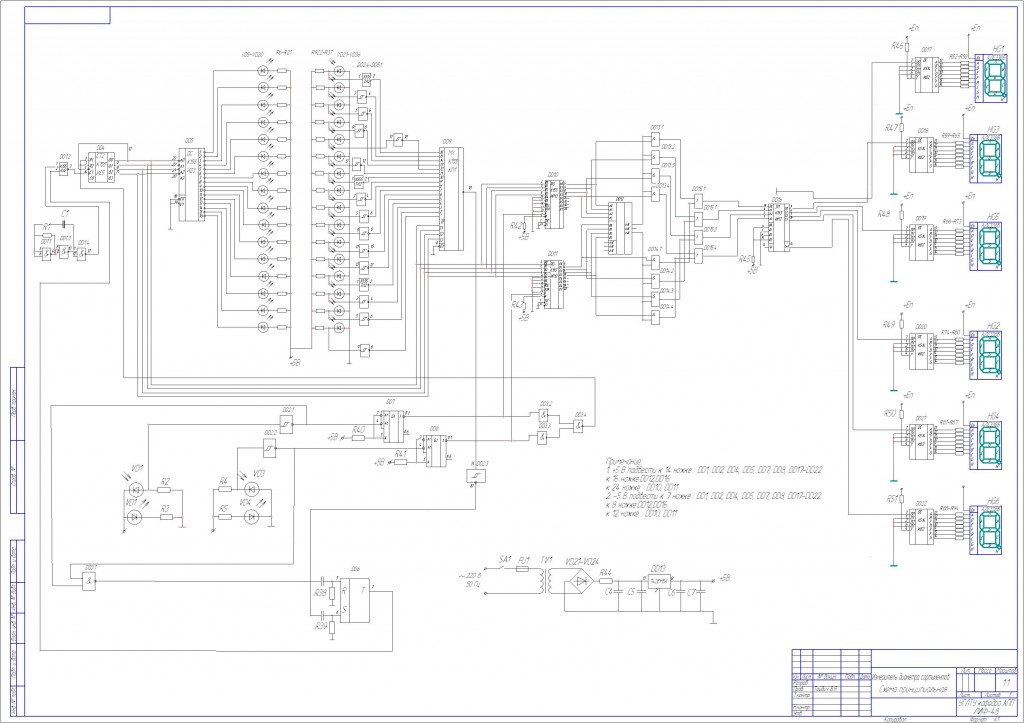Click the R5 resistor label

223,507
